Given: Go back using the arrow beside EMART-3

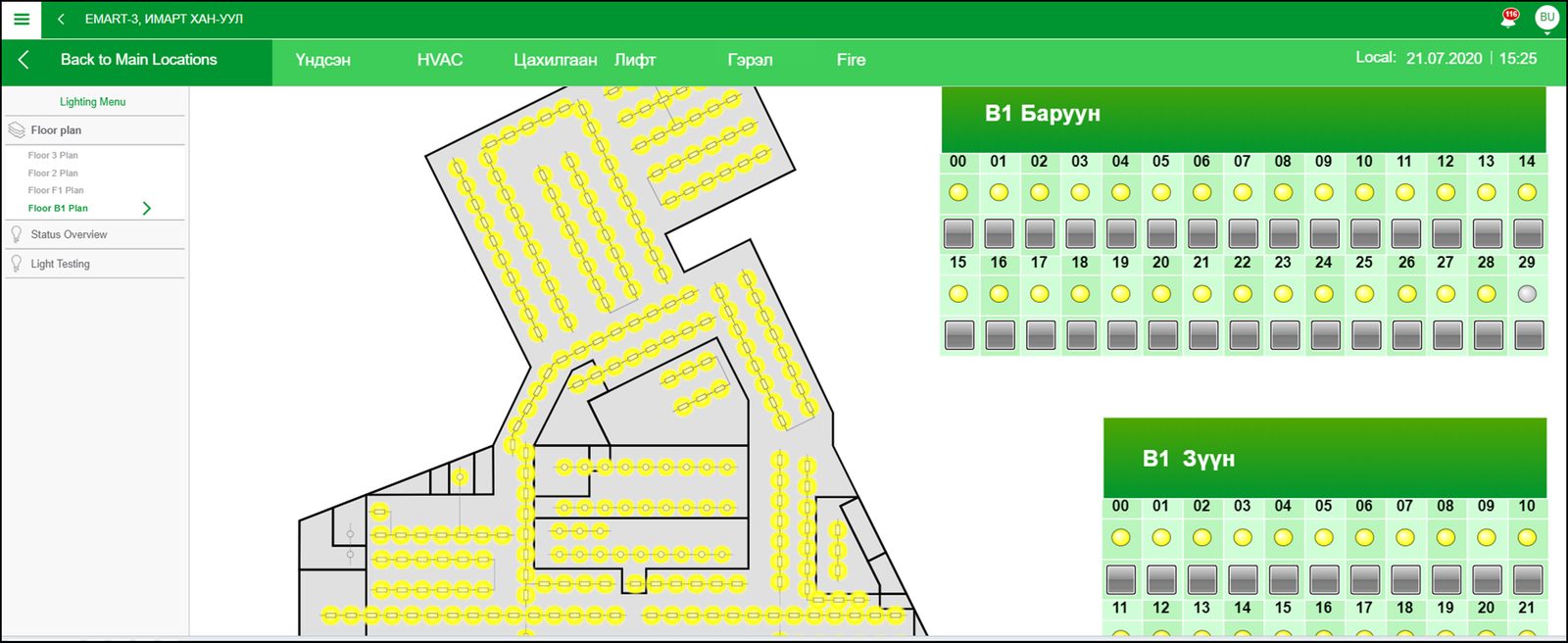Looking at the screenshot, I should (x=61, y=19).
